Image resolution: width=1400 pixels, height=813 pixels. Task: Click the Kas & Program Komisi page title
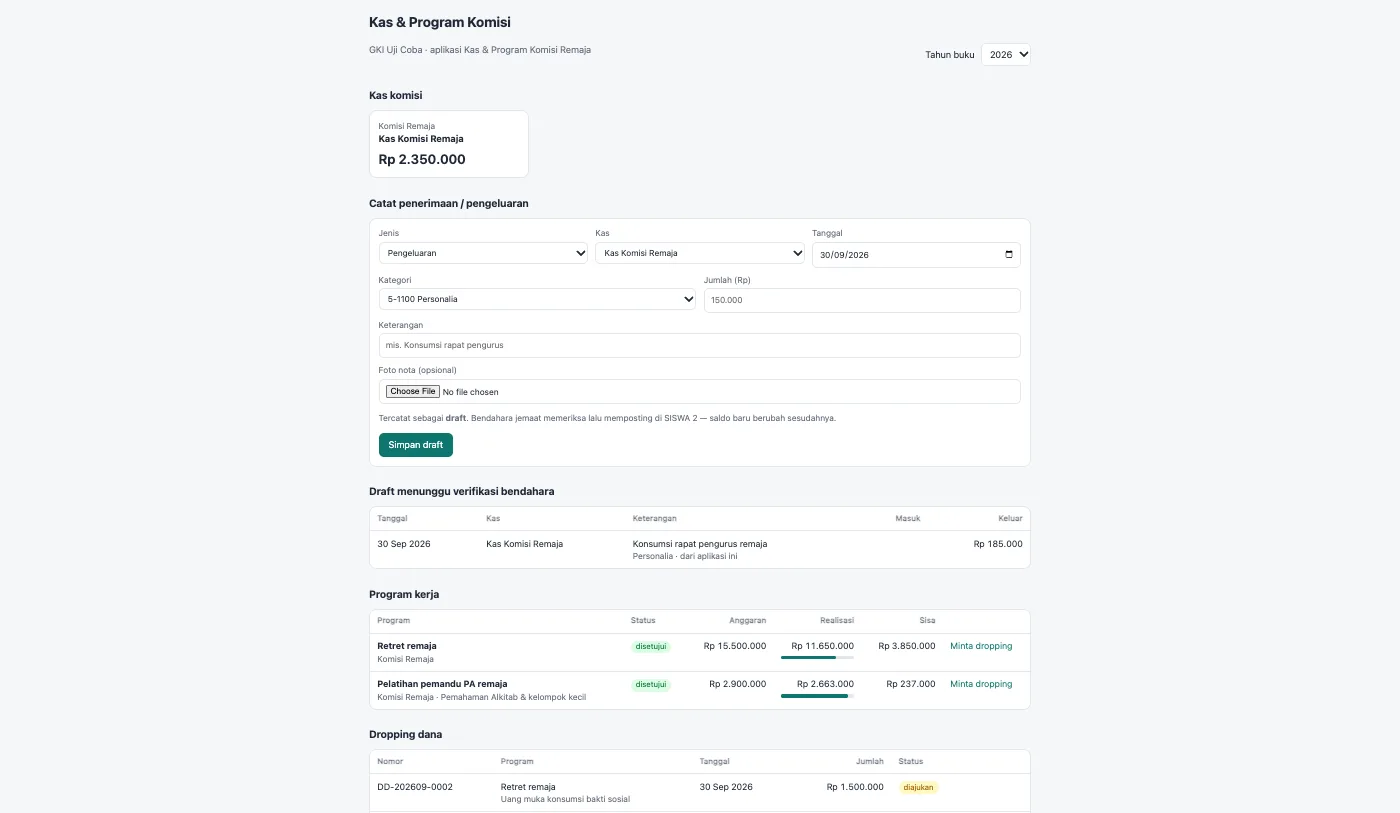coord(440,22)
